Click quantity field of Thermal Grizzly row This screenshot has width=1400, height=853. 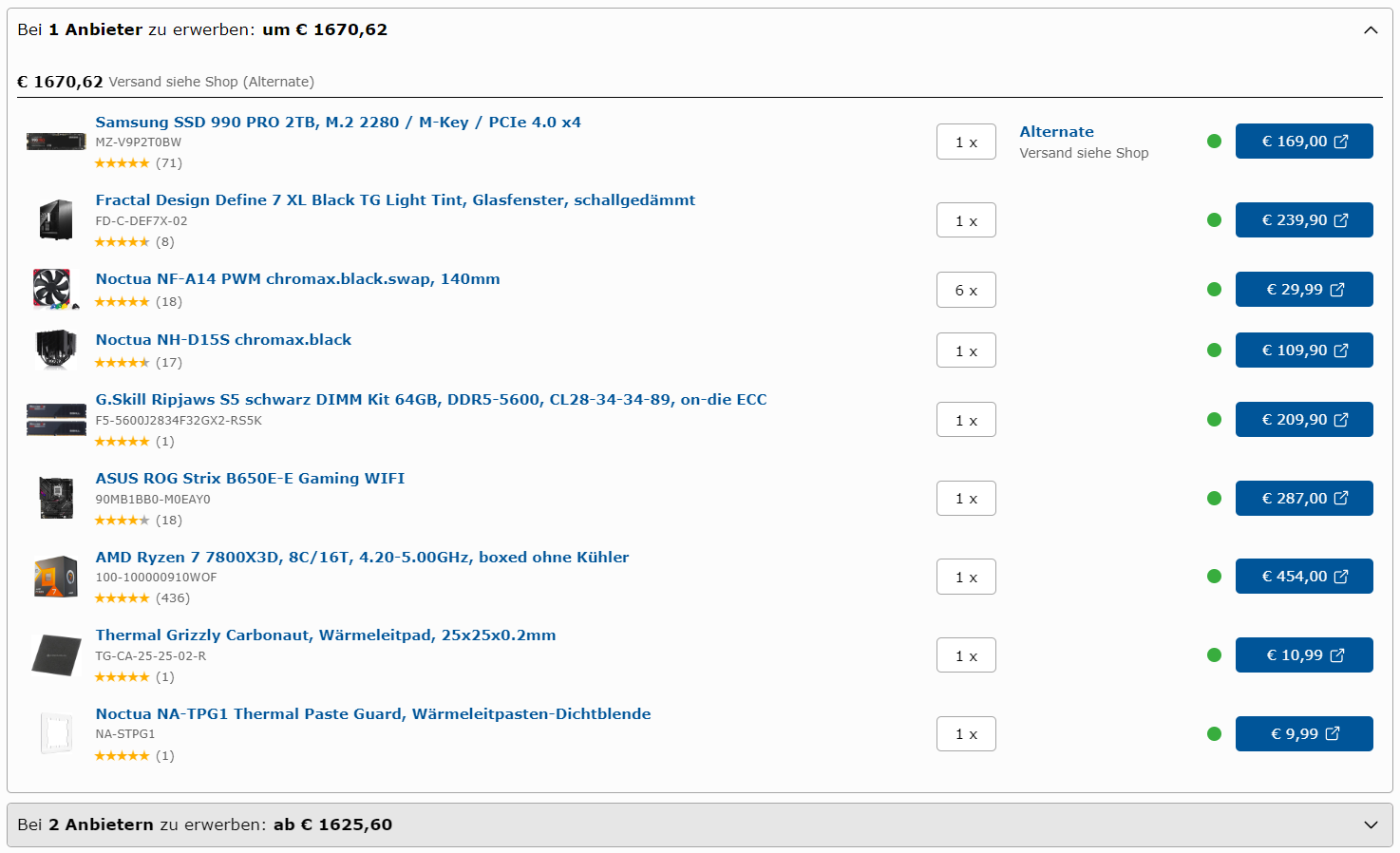pos(966,655)
